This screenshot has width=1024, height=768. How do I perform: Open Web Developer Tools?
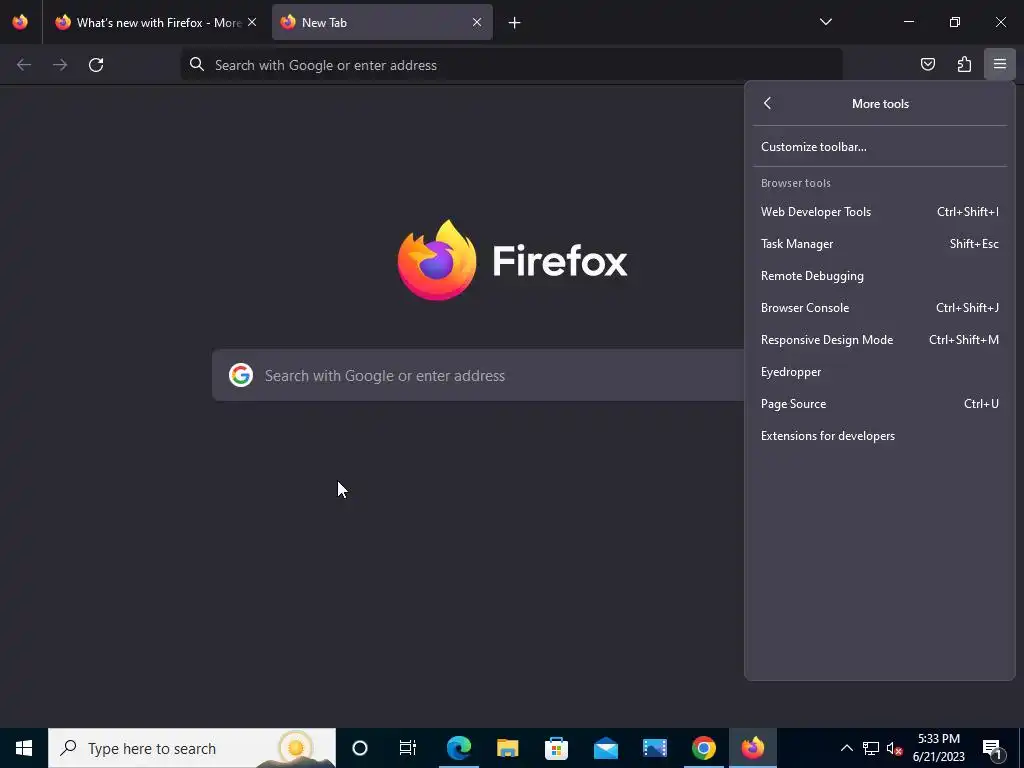click(880, 212)
